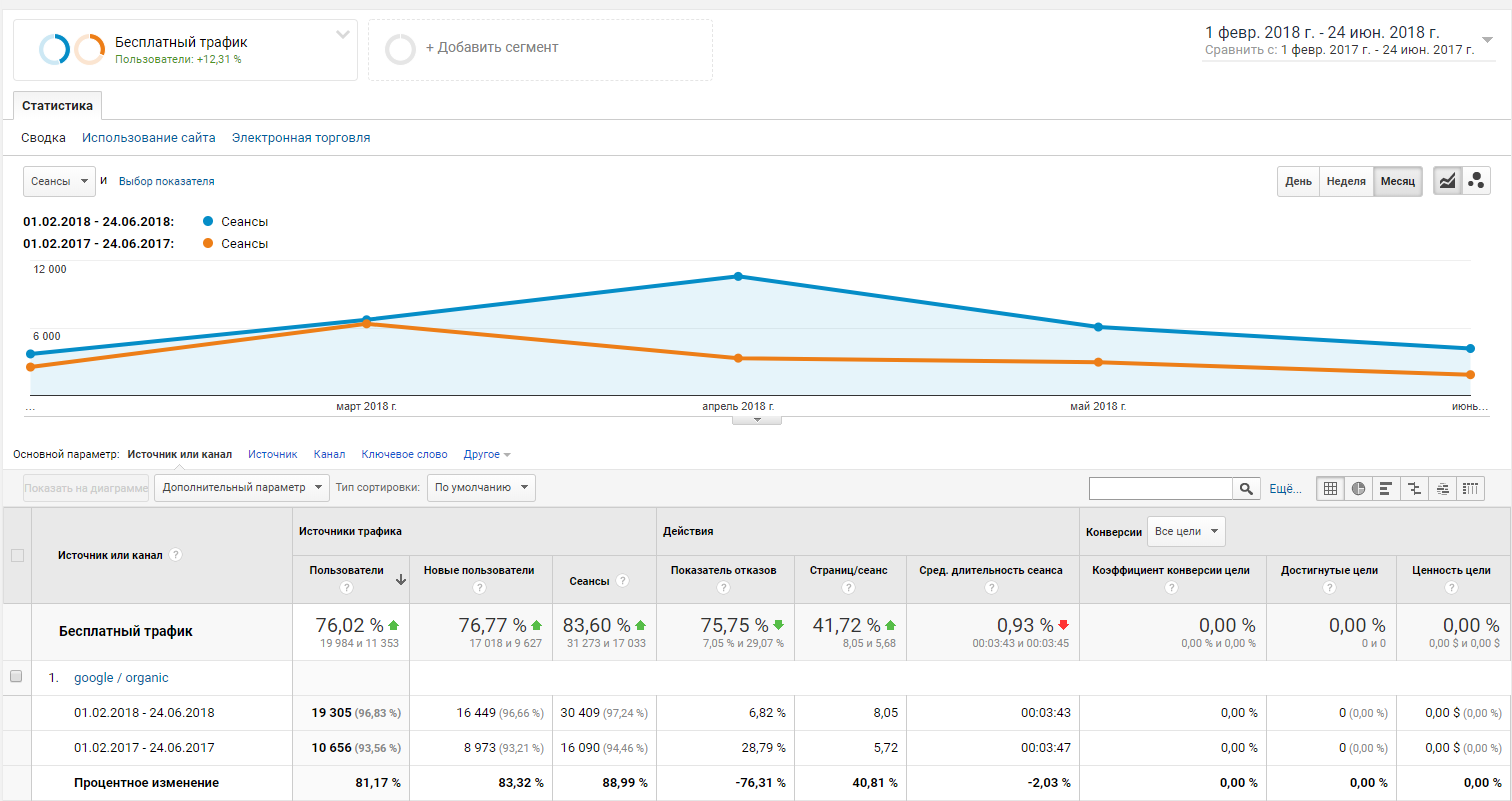Switch to line chart view icon
1512x801 pixels.
click(x=1447, y=181)
